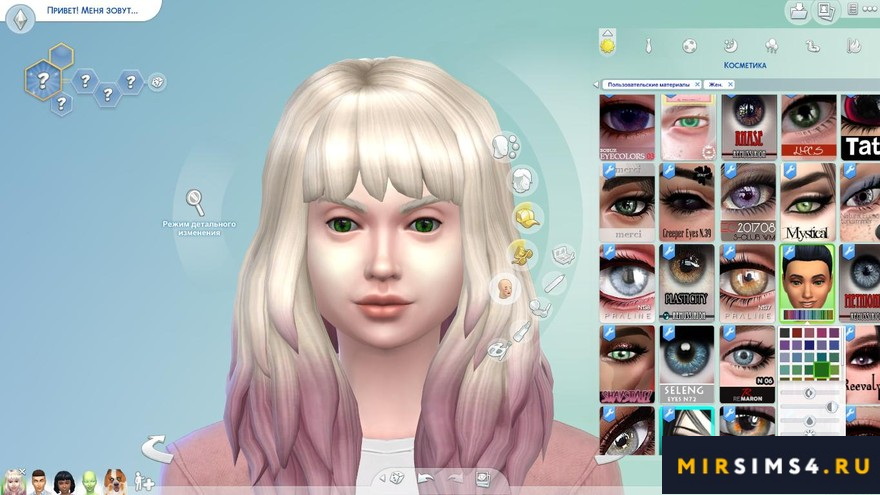Add a new Sim to household
This screenshot has height=495, width=880.
144,482
